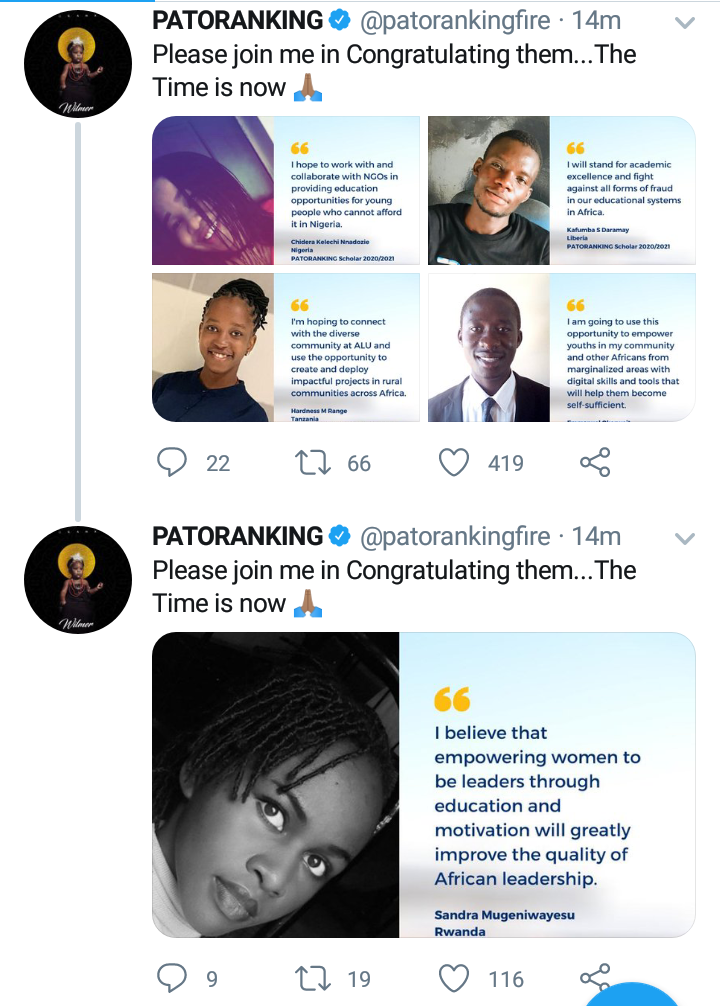
Task: Click the reply icon showing 9
Action: click(172, 979)
